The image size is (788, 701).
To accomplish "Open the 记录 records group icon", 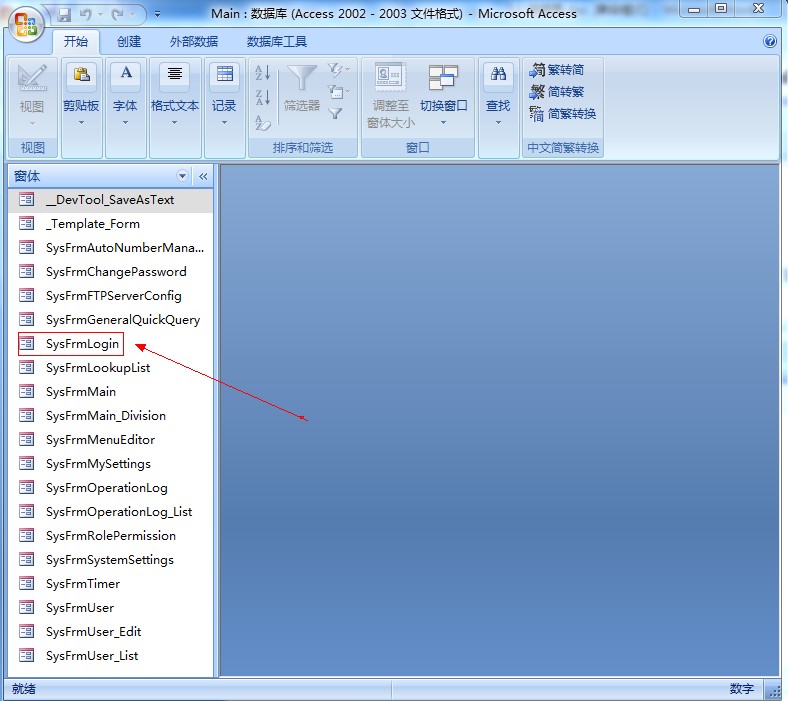I will click(x=224, y=77).
